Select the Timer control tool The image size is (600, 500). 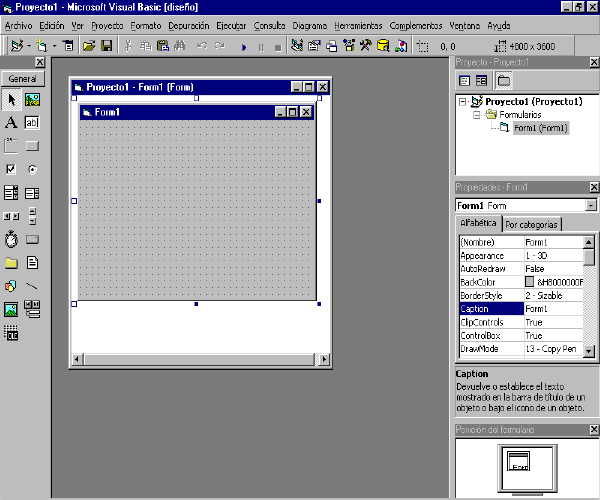tap(11, 239)
